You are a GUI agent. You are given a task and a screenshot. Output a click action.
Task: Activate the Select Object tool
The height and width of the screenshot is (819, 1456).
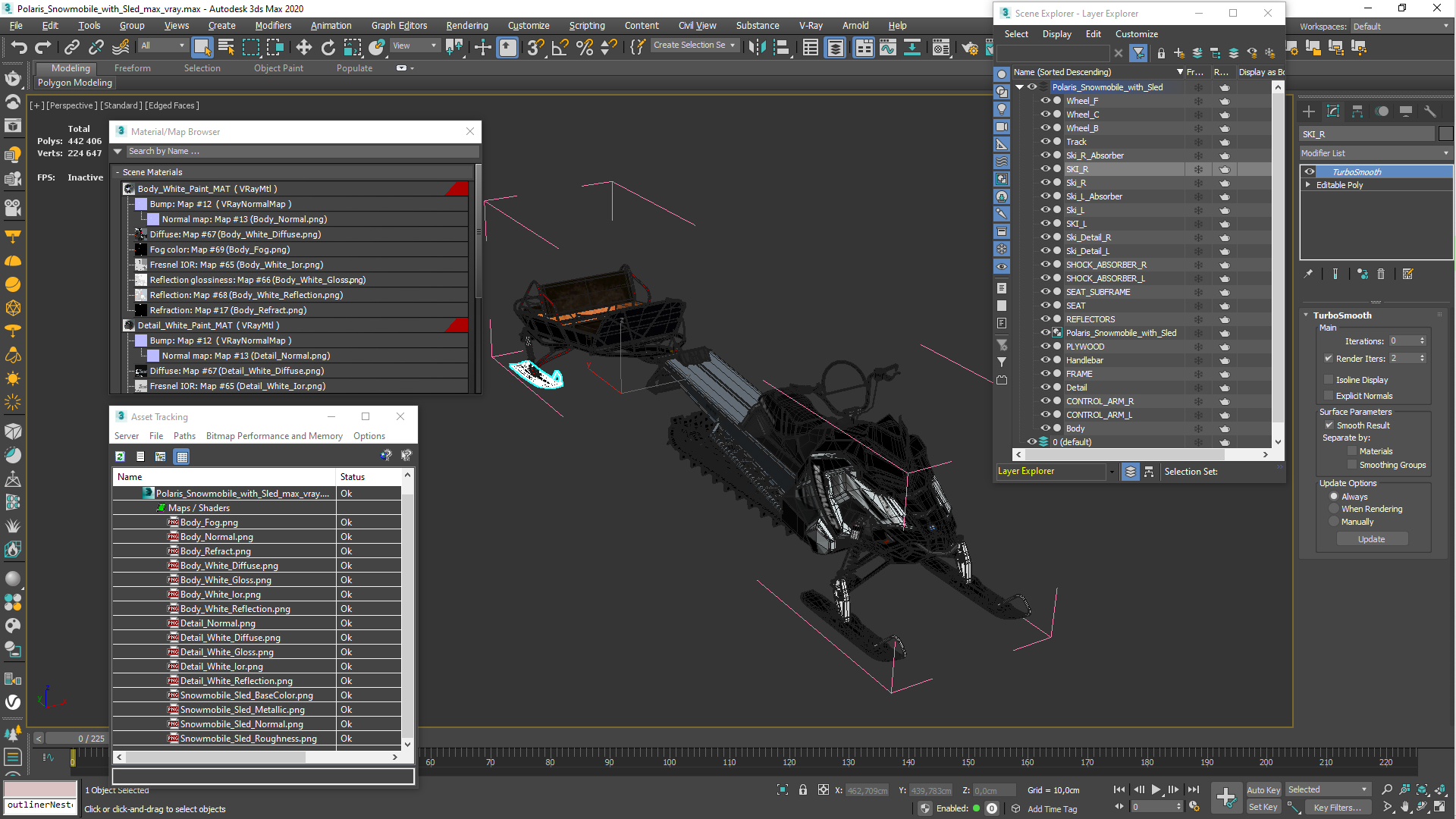(202, 47)
